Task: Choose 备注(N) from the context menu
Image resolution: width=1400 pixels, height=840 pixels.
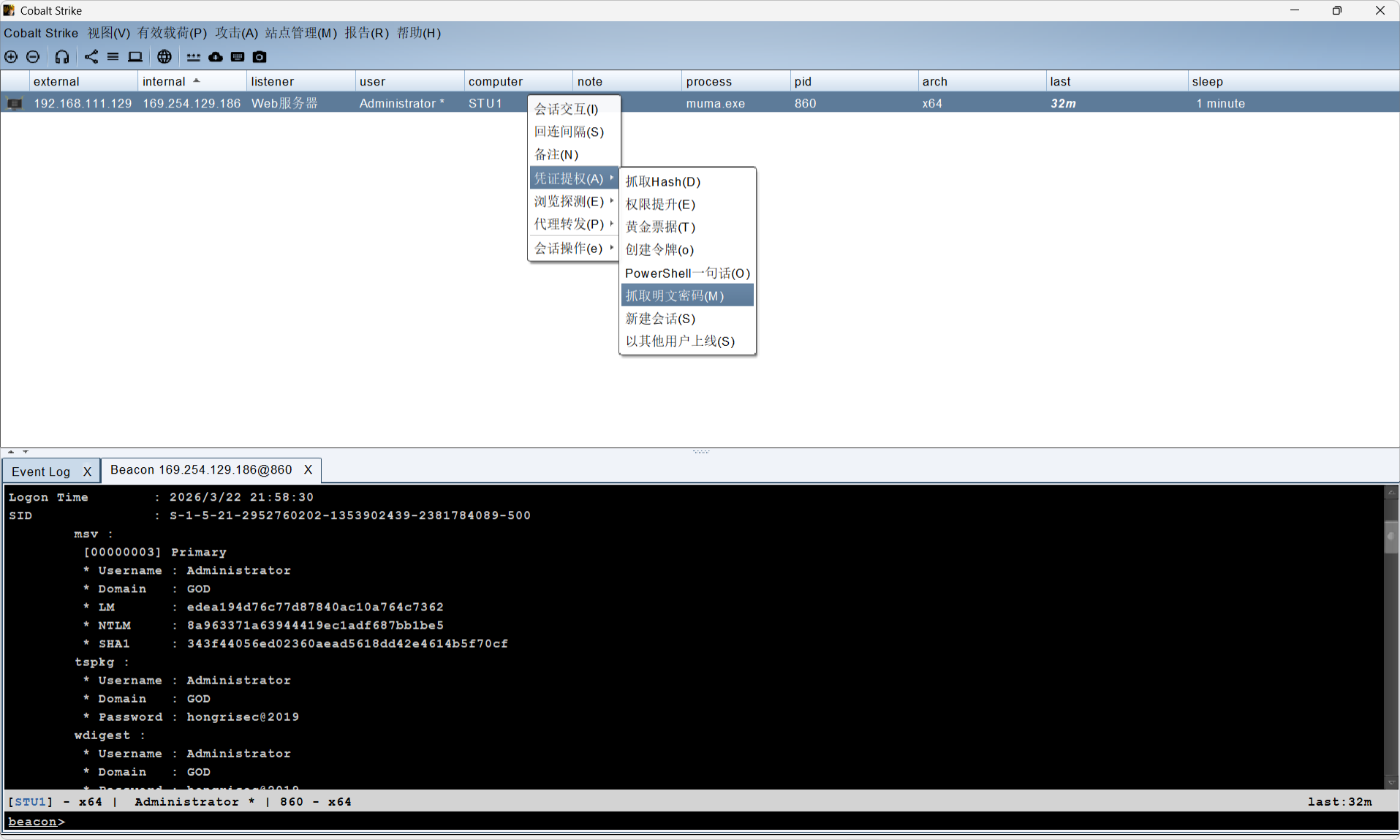Action: 574,154
